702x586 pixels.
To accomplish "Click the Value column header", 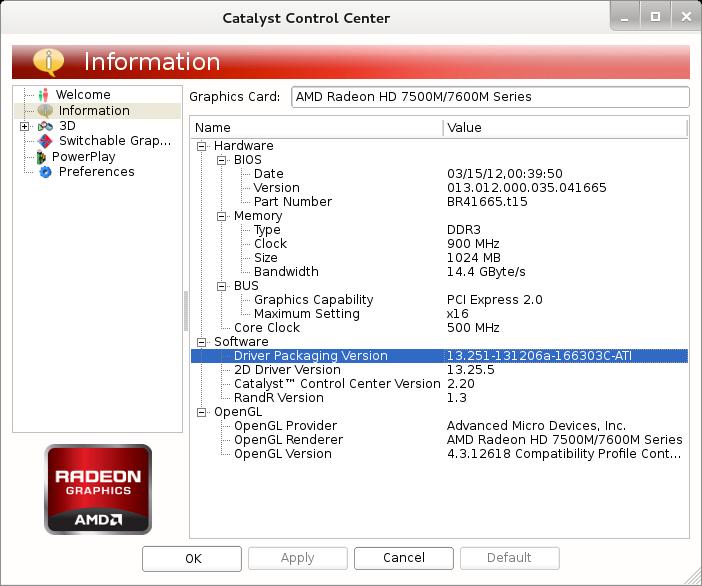I will click(x=565, y=128).
